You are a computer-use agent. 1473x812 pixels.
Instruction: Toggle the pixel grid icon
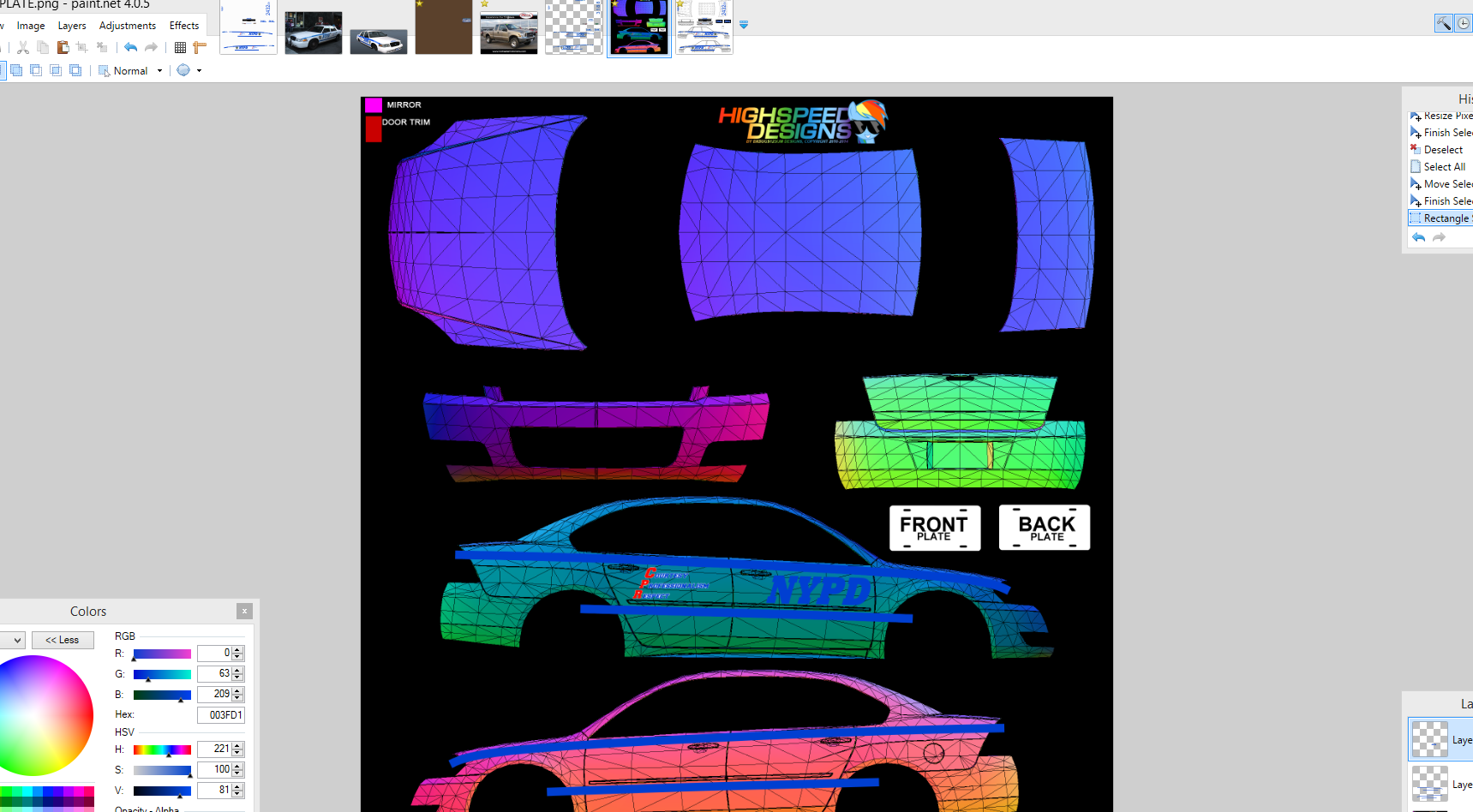[180, 48]
